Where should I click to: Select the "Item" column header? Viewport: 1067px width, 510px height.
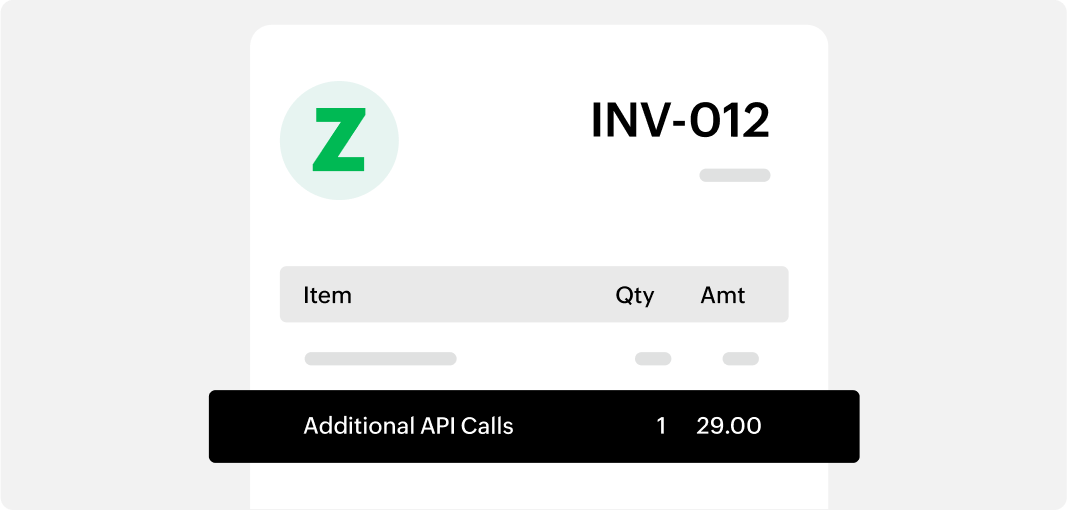(x=327, y=295)
